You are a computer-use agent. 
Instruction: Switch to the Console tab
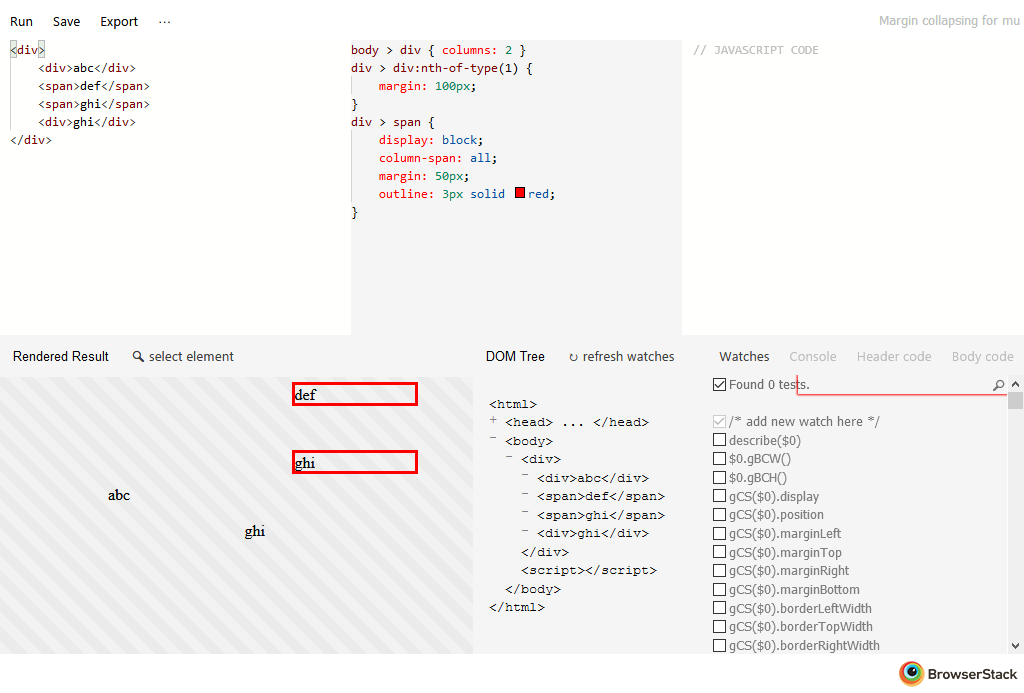(x=812, y=357)
